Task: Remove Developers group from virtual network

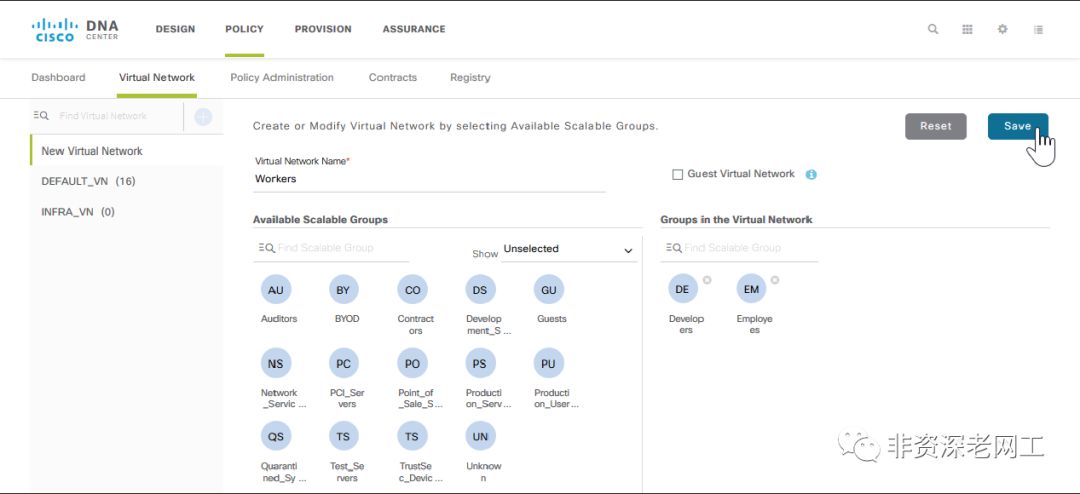Action: 707,280
